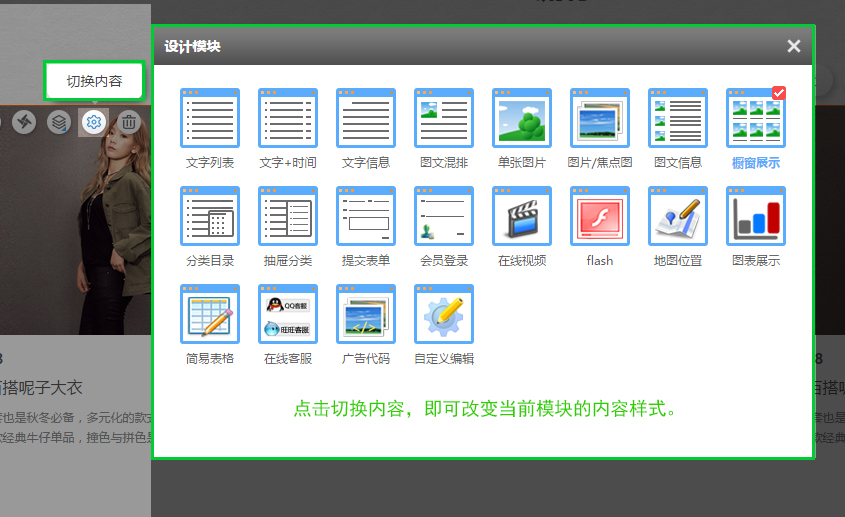
Task: Pick the 在线客服 online support module
Action: [288, 315]
